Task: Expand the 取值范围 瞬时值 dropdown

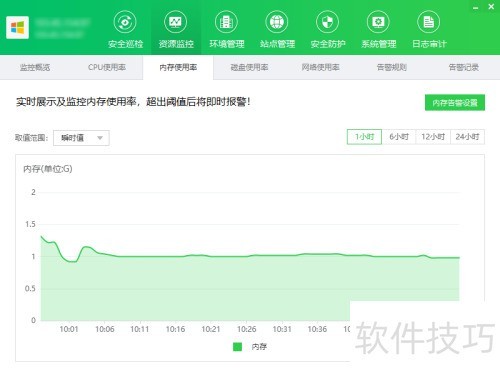Action: pos(81,138)
